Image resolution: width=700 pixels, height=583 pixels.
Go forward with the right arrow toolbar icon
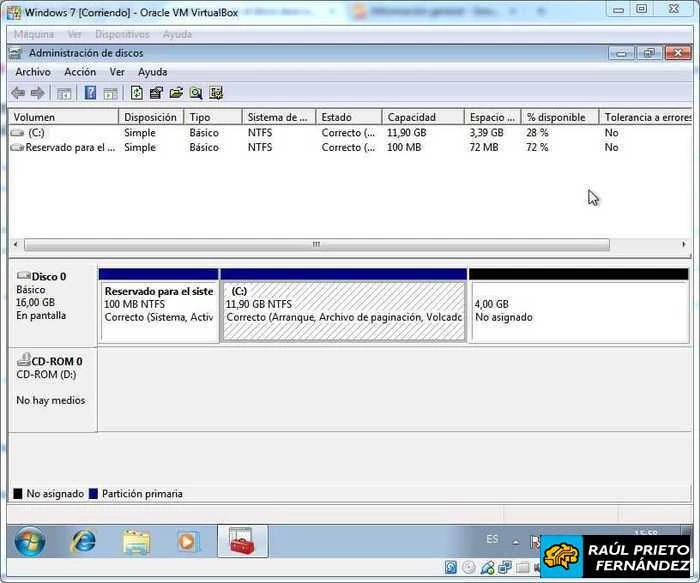[x=38, y=93]
